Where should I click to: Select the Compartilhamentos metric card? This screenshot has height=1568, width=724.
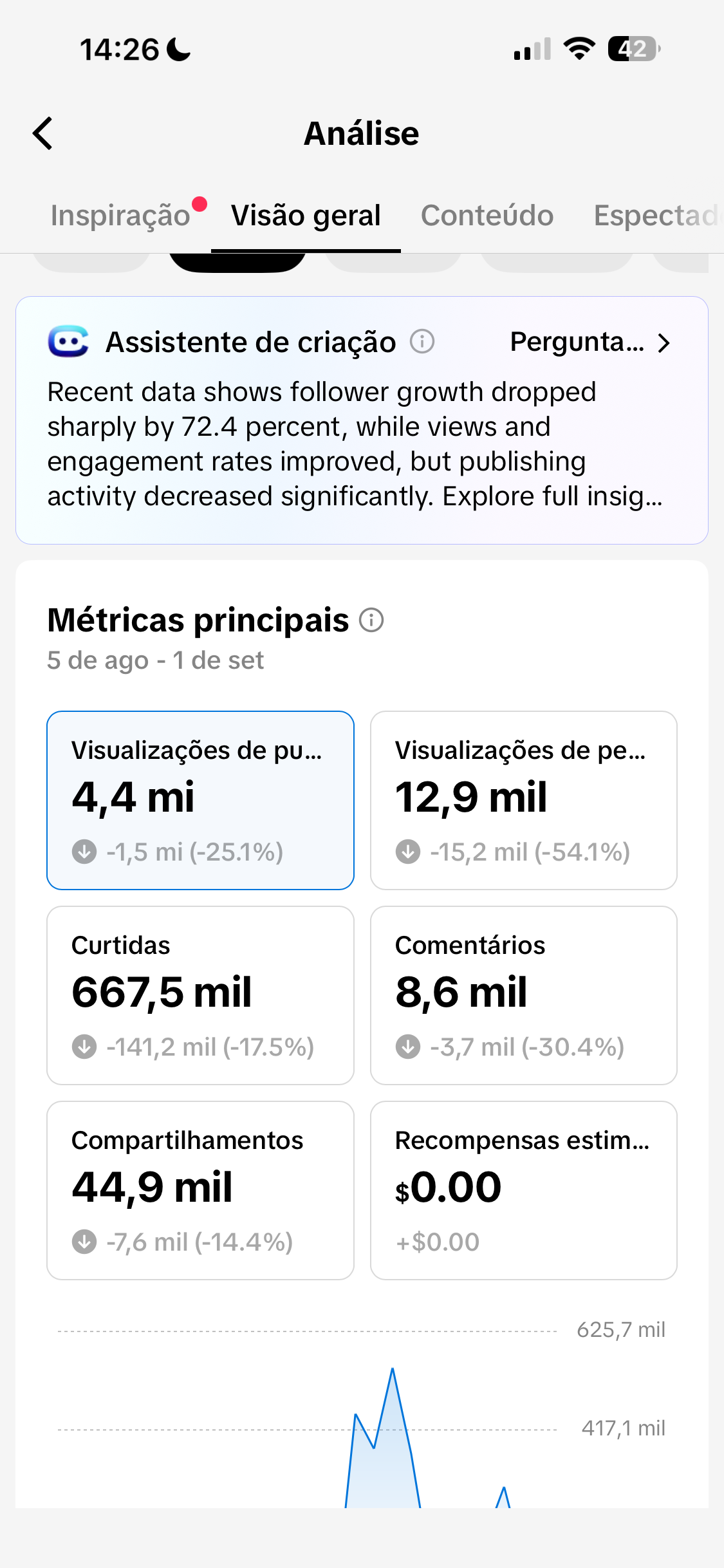pyautogui.click(x=201, y=1190)
